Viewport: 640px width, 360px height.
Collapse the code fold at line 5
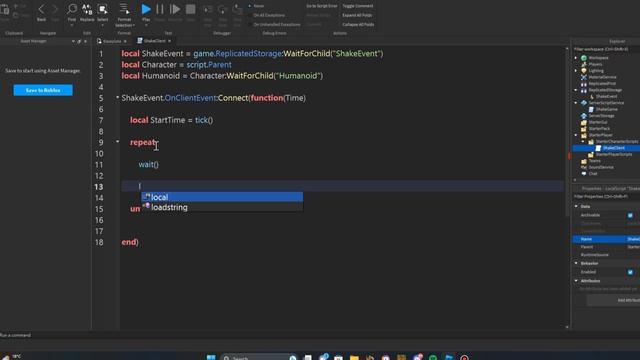click(x=118, y=98)
